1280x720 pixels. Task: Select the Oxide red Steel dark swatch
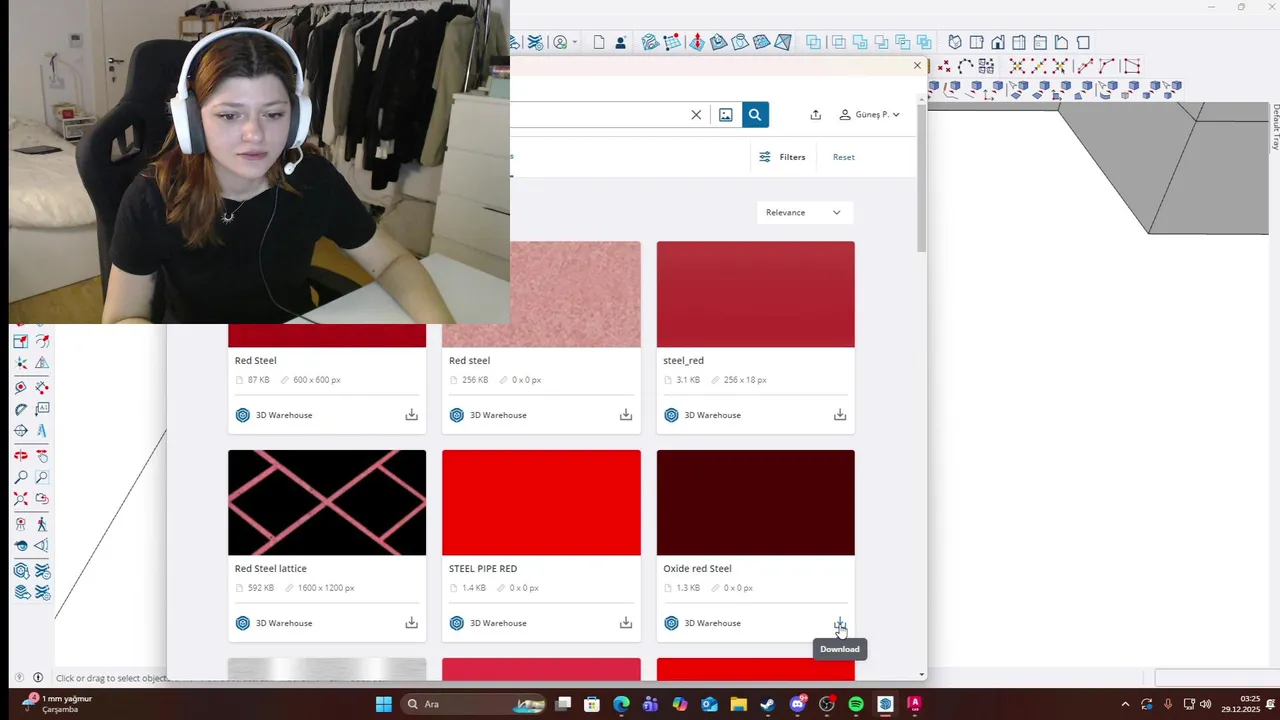(755, 502)
